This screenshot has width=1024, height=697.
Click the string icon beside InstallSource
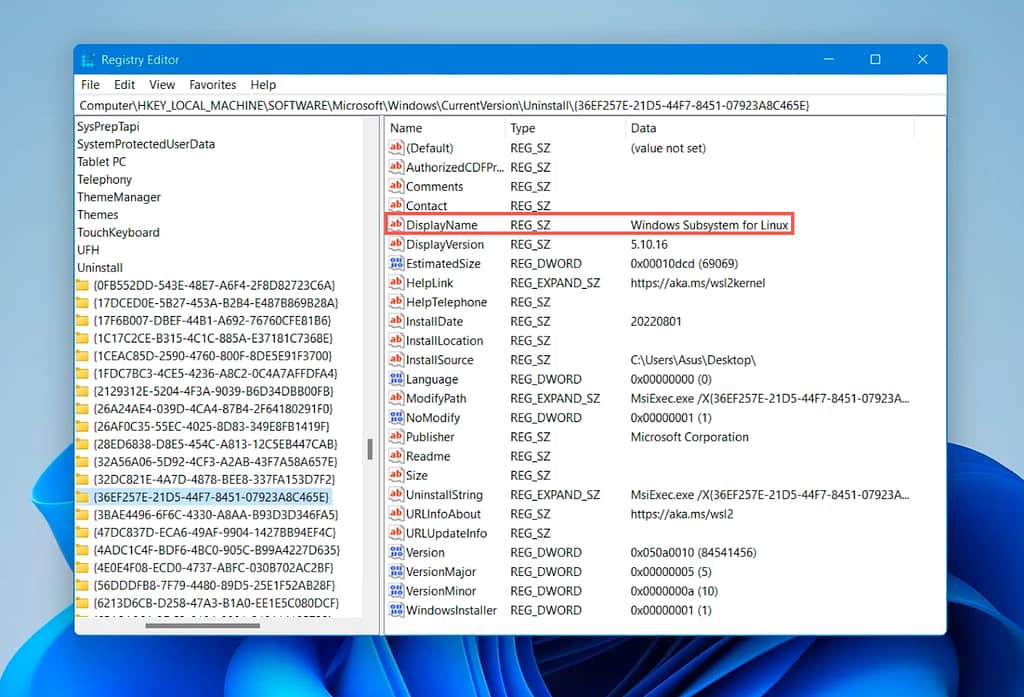396,359
